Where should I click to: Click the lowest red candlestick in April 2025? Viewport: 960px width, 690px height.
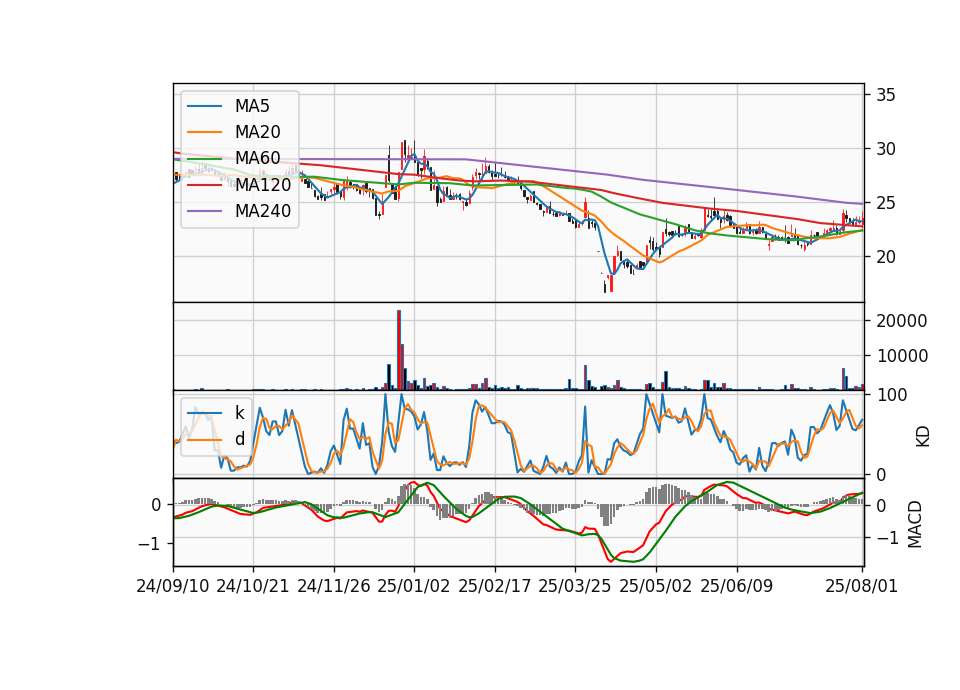click(611, 283)
